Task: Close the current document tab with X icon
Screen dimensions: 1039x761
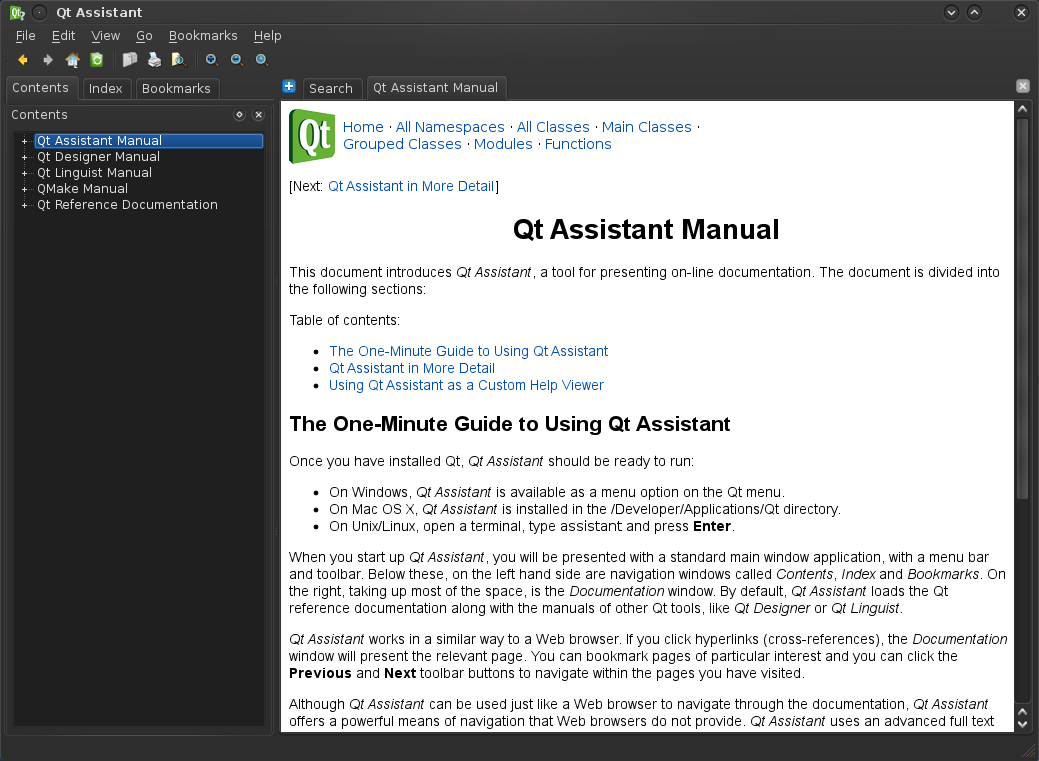Action: coord(1023,86)
